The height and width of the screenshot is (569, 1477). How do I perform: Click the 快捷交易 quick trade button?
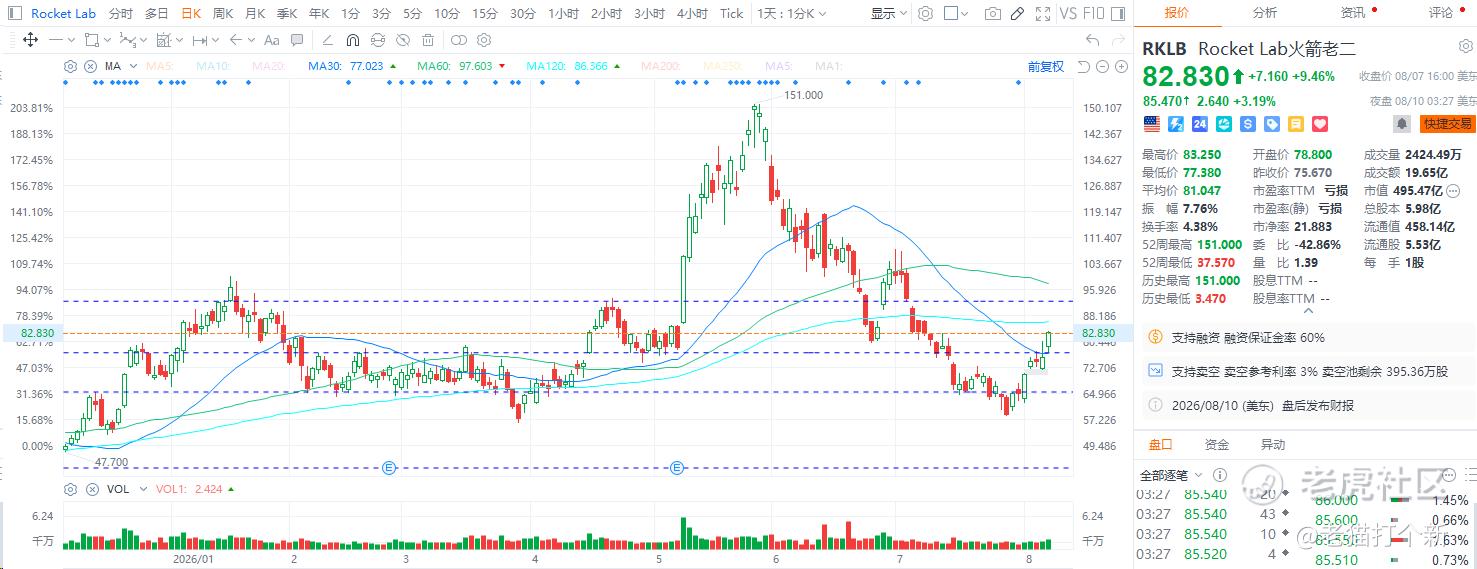pyautogui.click(x=1448, y=124)
